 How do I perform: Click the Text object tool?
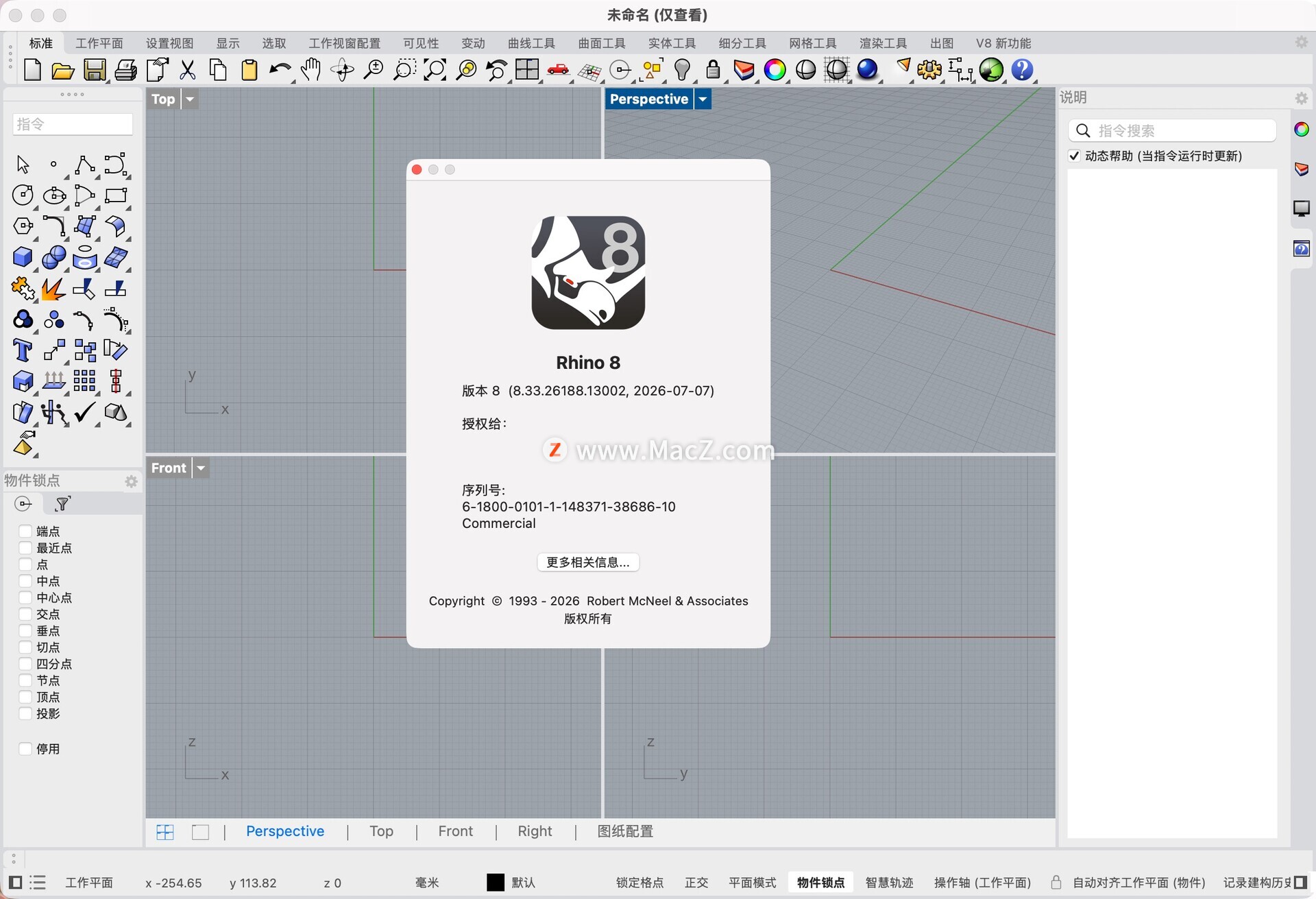(x=23, y=350)
